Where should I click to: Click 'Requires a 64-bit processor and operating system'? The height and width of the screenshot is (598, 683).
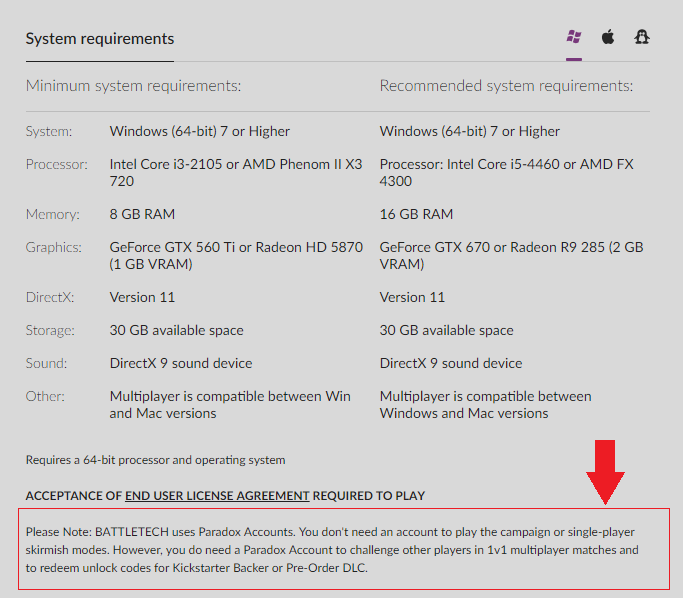point(156,460)
